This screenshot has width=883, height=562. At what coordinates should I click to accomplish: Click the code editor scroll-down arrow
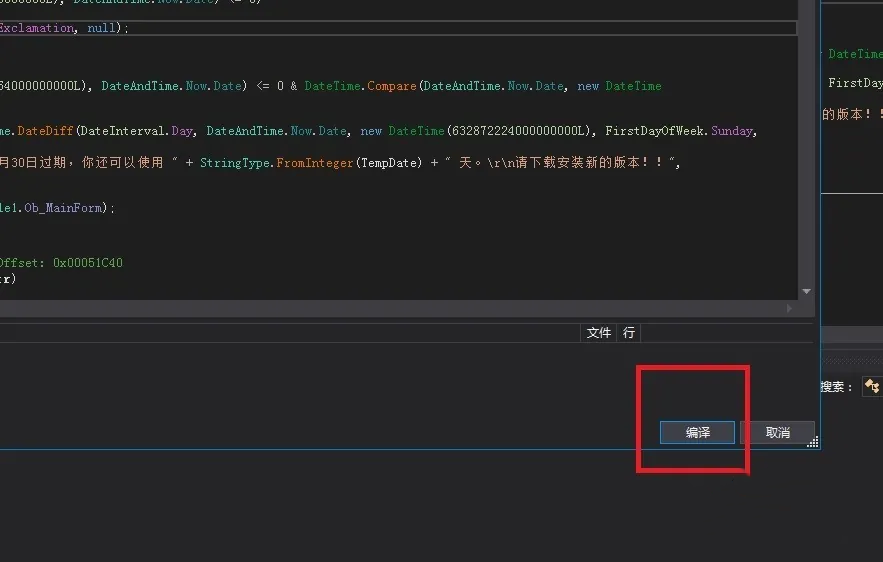[x=807, y=291]
